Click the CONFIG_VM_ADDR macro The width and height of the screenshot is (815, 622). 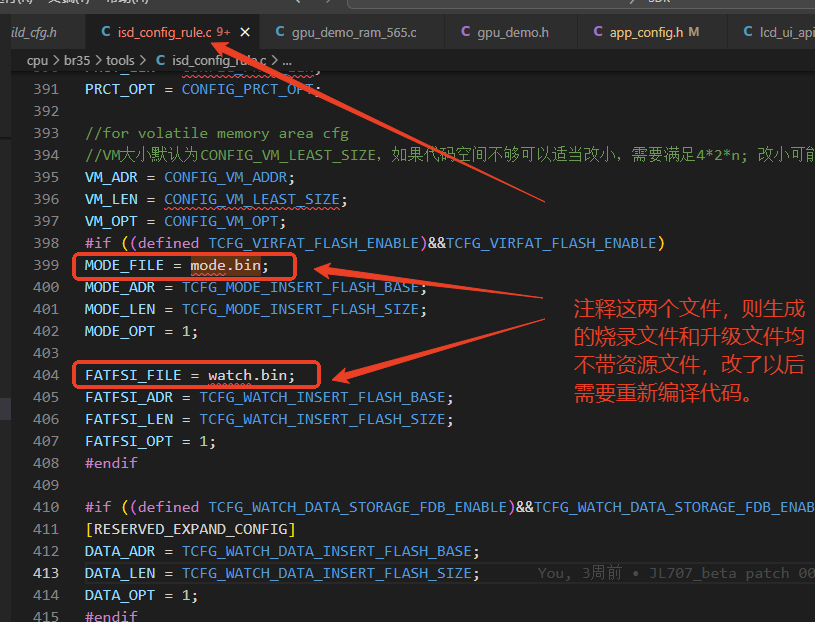(x=226, y=177)
